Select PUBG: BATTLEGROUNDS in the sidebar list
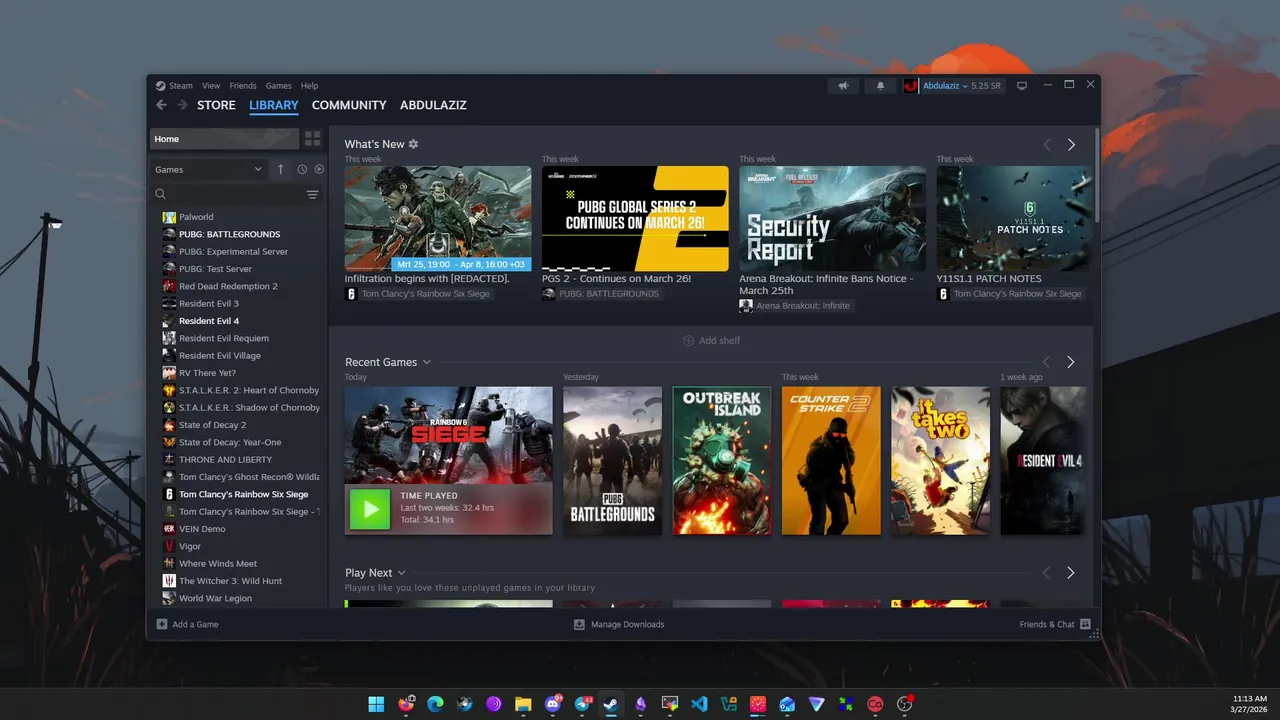 point(229,234)
